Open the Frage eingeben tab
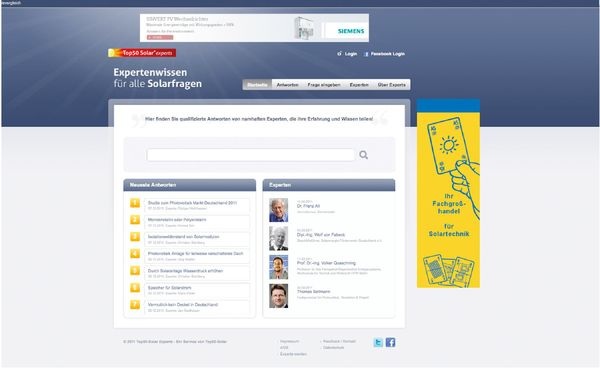 (x=324, y=85)
